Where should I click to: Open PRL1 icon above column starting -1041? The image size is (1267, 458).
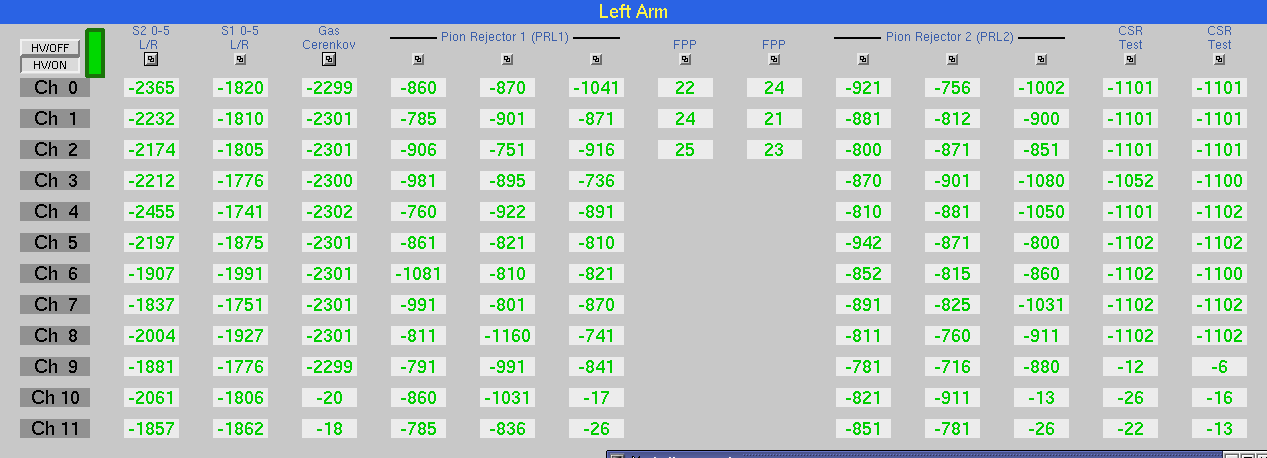[596, 59]
